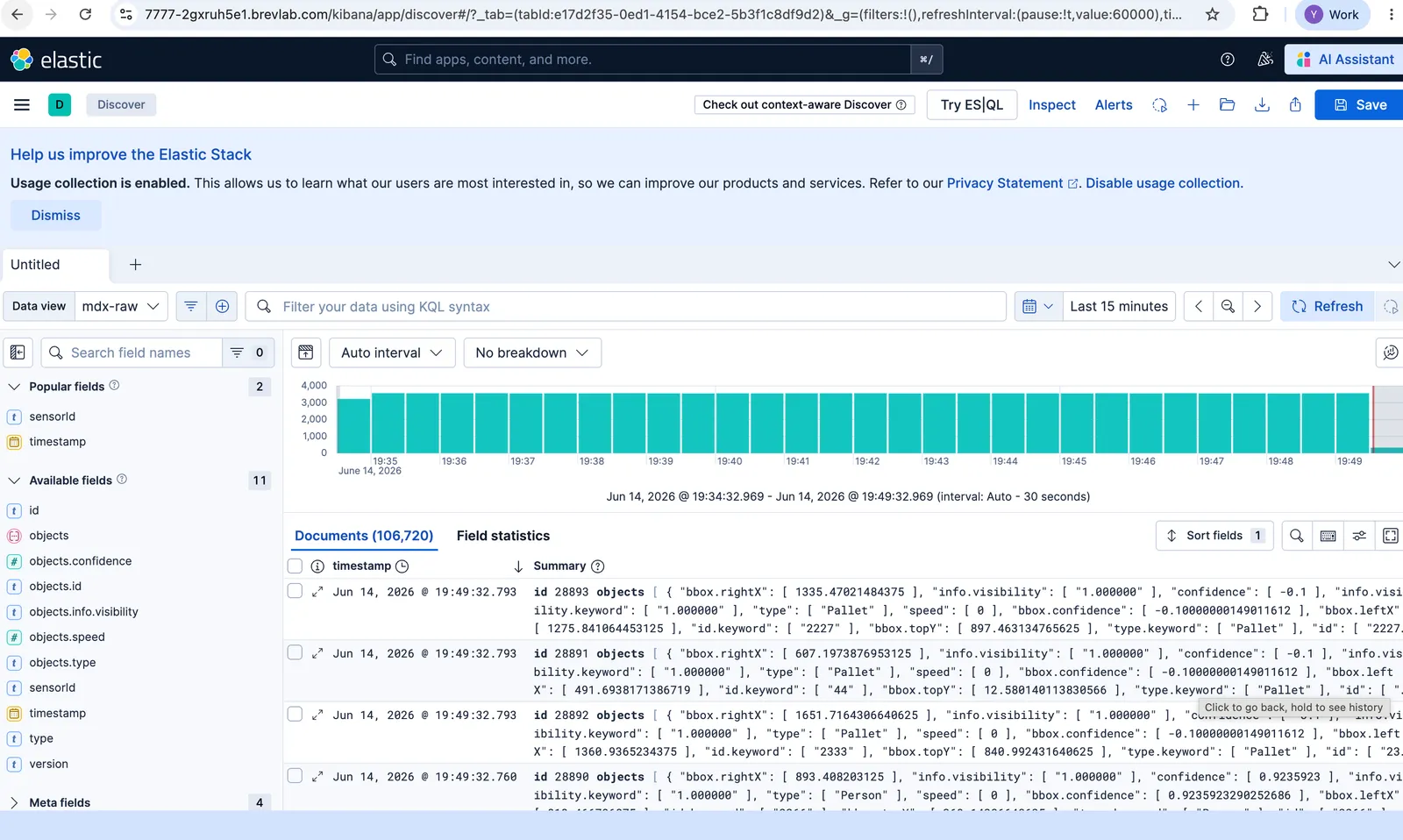Open the Inspect menu item
The height and width of the screenshot is (840, 1403).
[1052, 104]
